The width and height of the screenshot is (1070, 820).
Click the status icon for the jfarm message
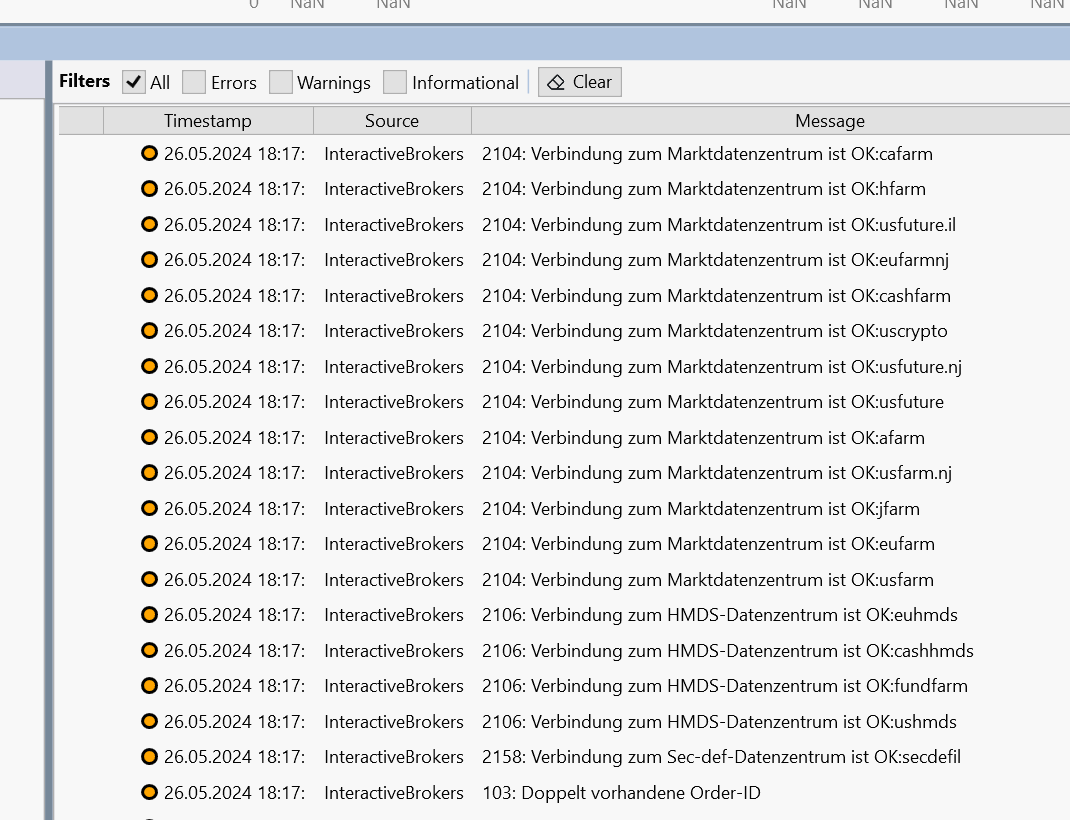(x=149, y=509)
